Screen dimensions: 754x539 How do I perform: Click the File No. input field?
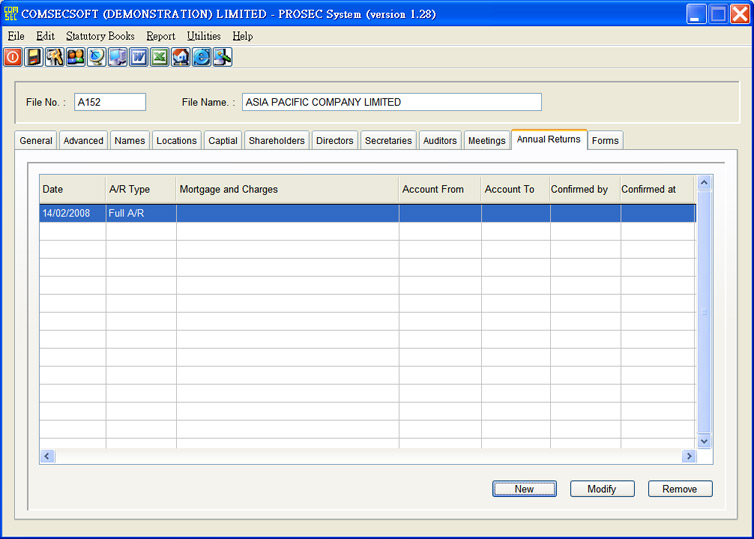click(x=110, y=102)
